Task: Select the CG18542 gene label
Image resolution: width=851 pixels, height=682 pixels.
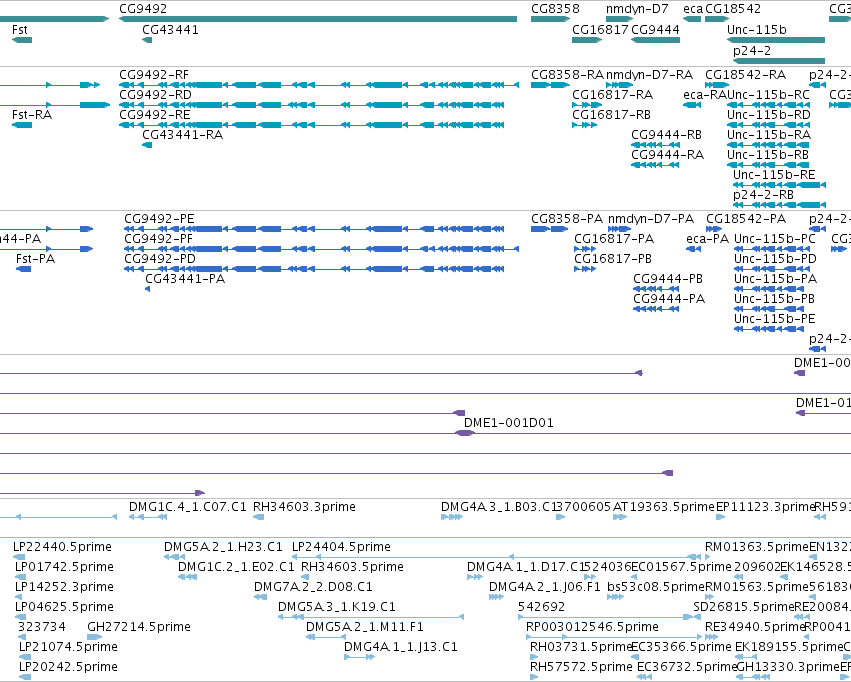Action: (x=733, y=9)
